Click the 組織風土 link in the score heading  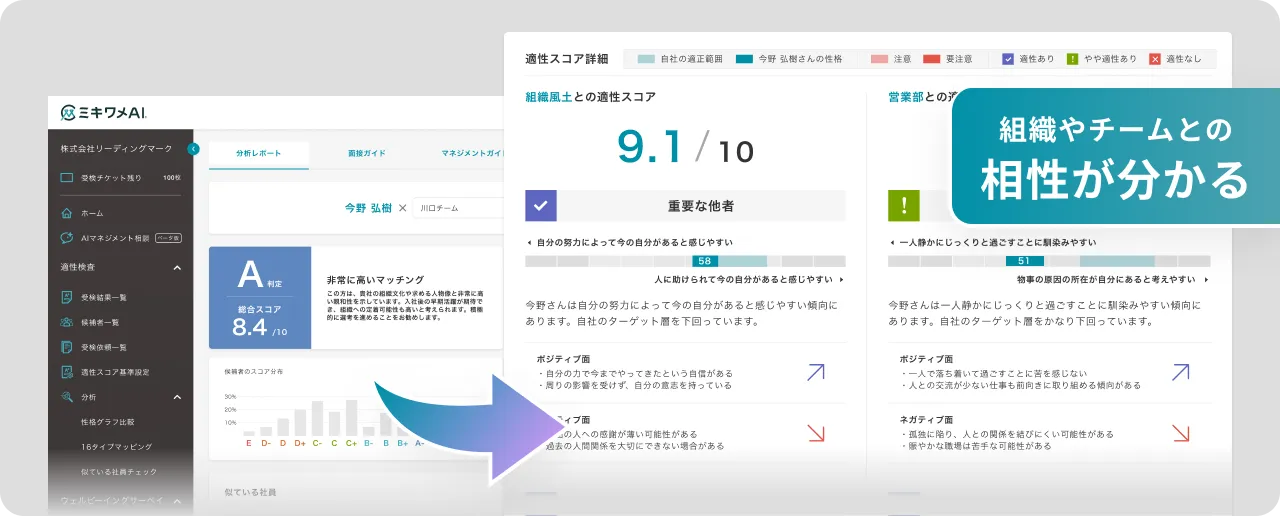[549, 97]
